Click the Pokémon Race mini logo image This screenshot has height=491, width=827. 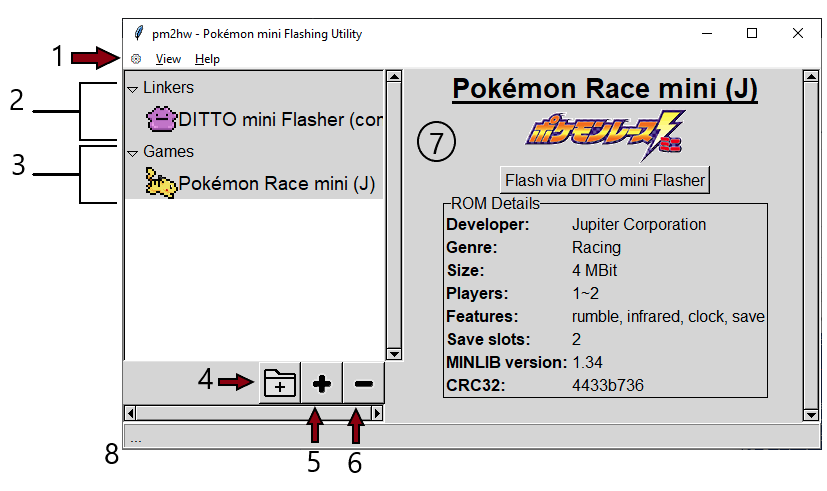coord(605,136)
